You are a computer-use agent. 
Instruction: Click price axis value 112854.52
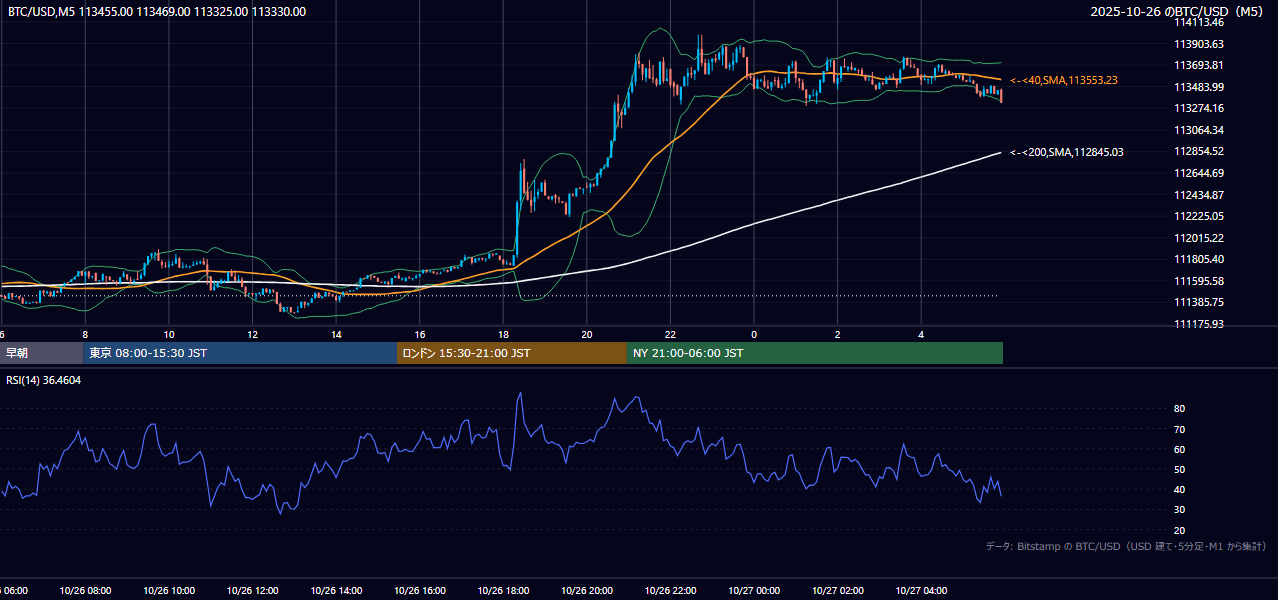(x=1198, y=151)
